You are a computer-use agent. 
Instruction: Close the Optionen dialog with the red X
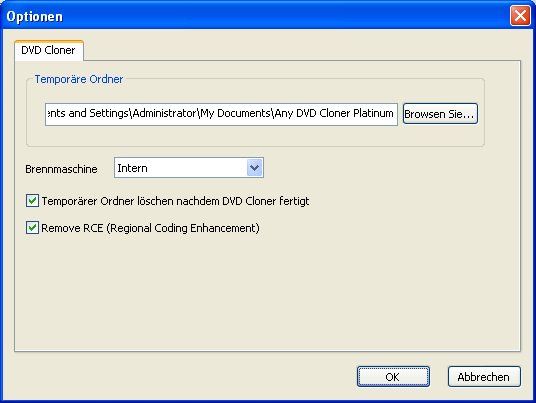[x=520, y=16]
